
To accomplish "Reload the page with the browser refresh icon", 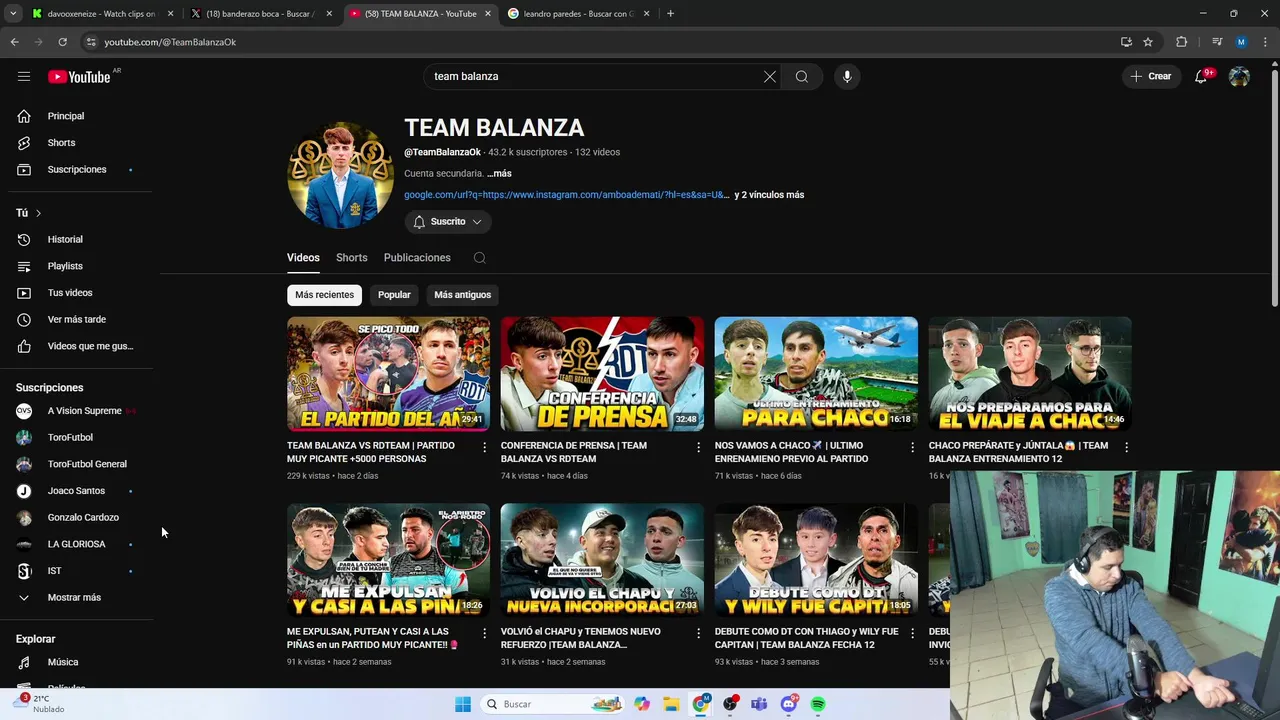I will tap(62, 42).
